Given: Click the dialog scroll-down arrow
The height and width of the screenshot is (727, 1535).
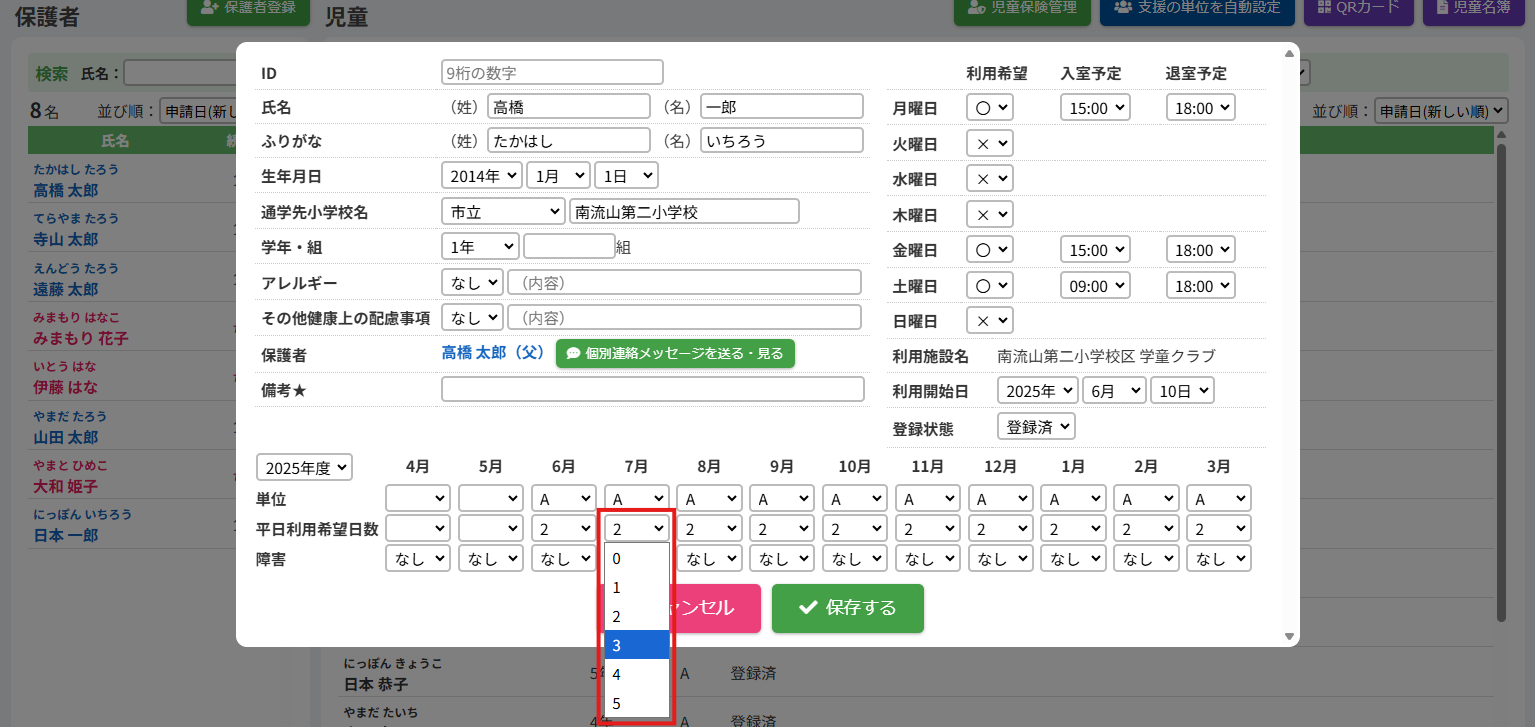Looking at the screenshot, I should 1289,637.
